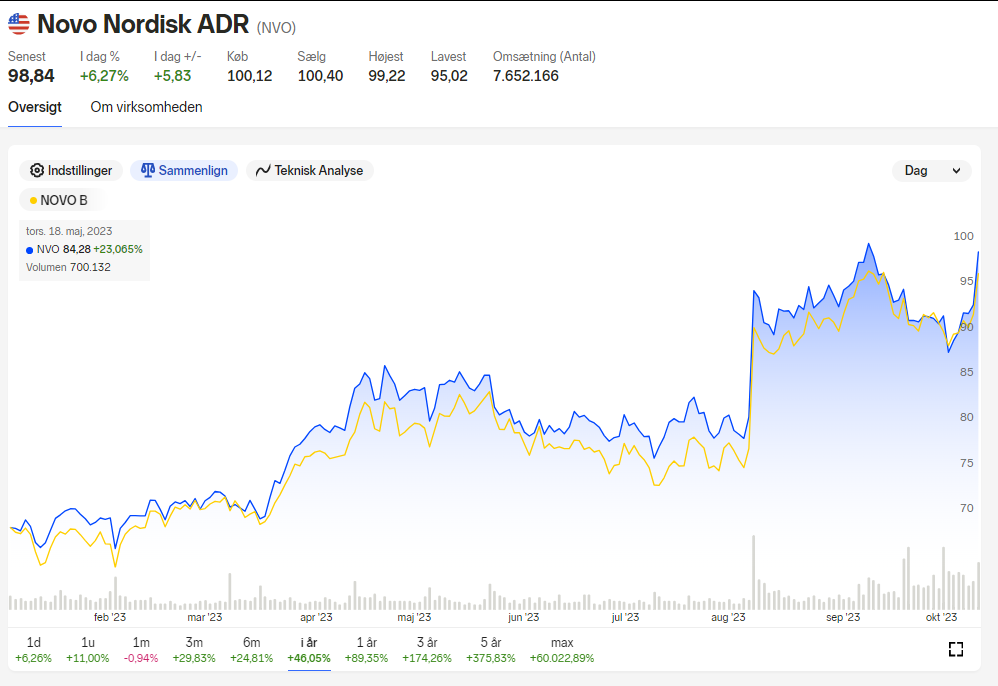
Task: Click the maj '23 axis label
Action: coord(414,617)
